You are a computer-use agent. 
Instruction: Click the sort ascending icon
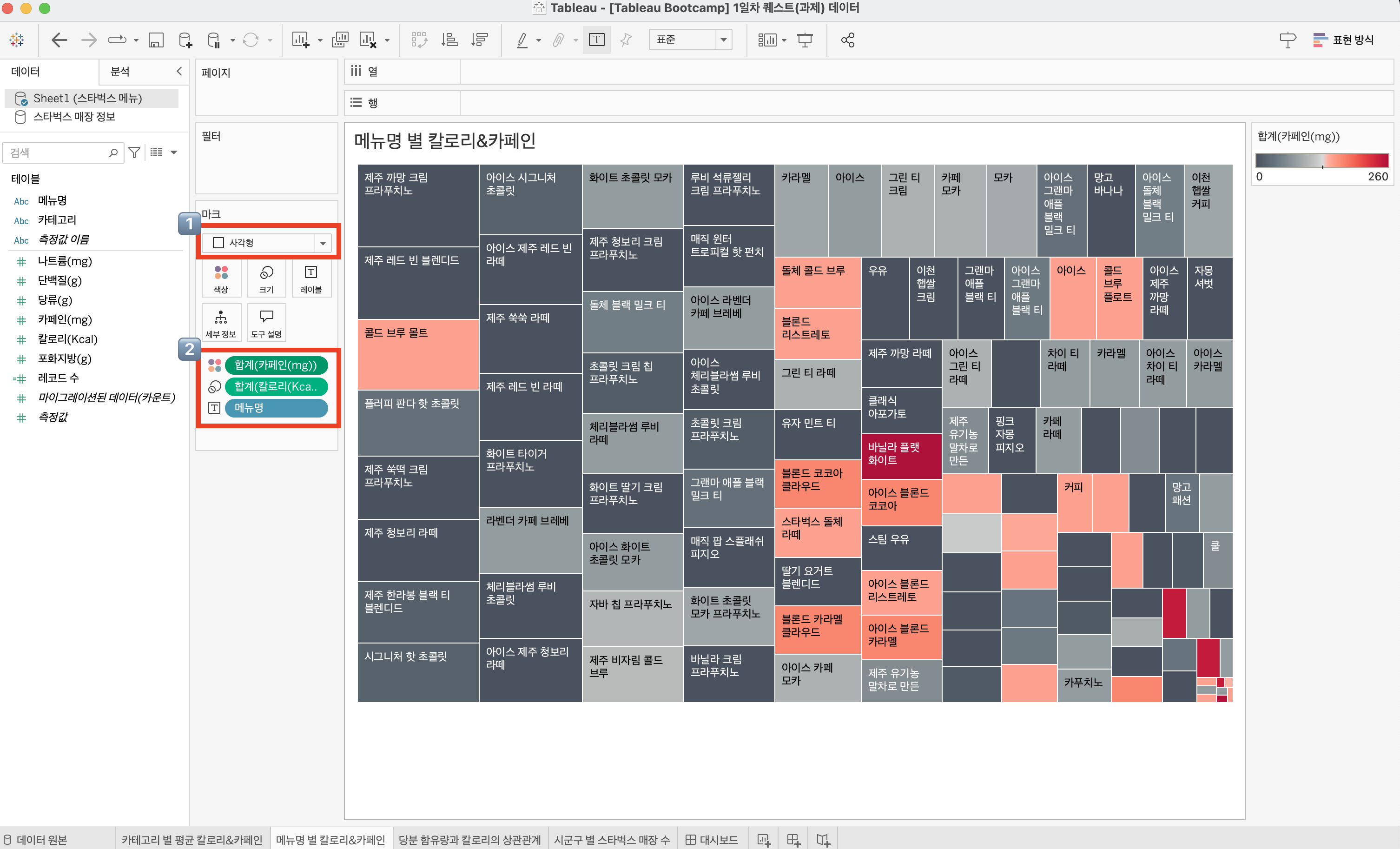(449, 40)
